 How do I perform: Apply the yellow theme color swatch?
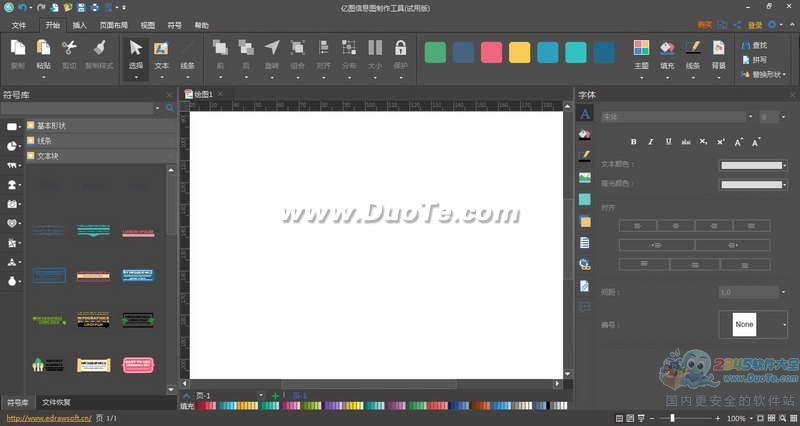pyautogui.click(x=519, y=52)
